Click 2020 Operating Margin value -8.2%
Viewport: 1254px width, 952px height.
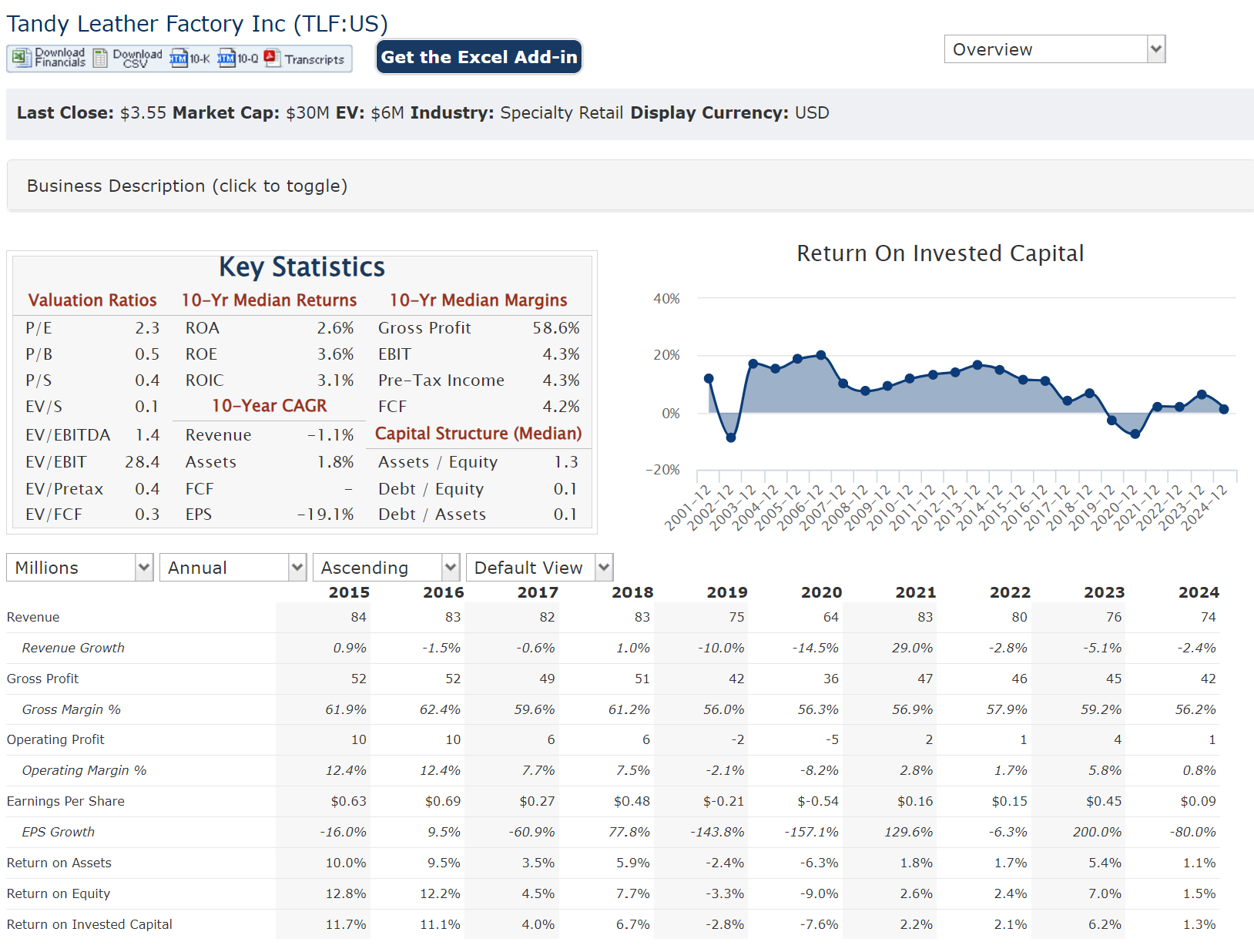click(x=818, y=770)
